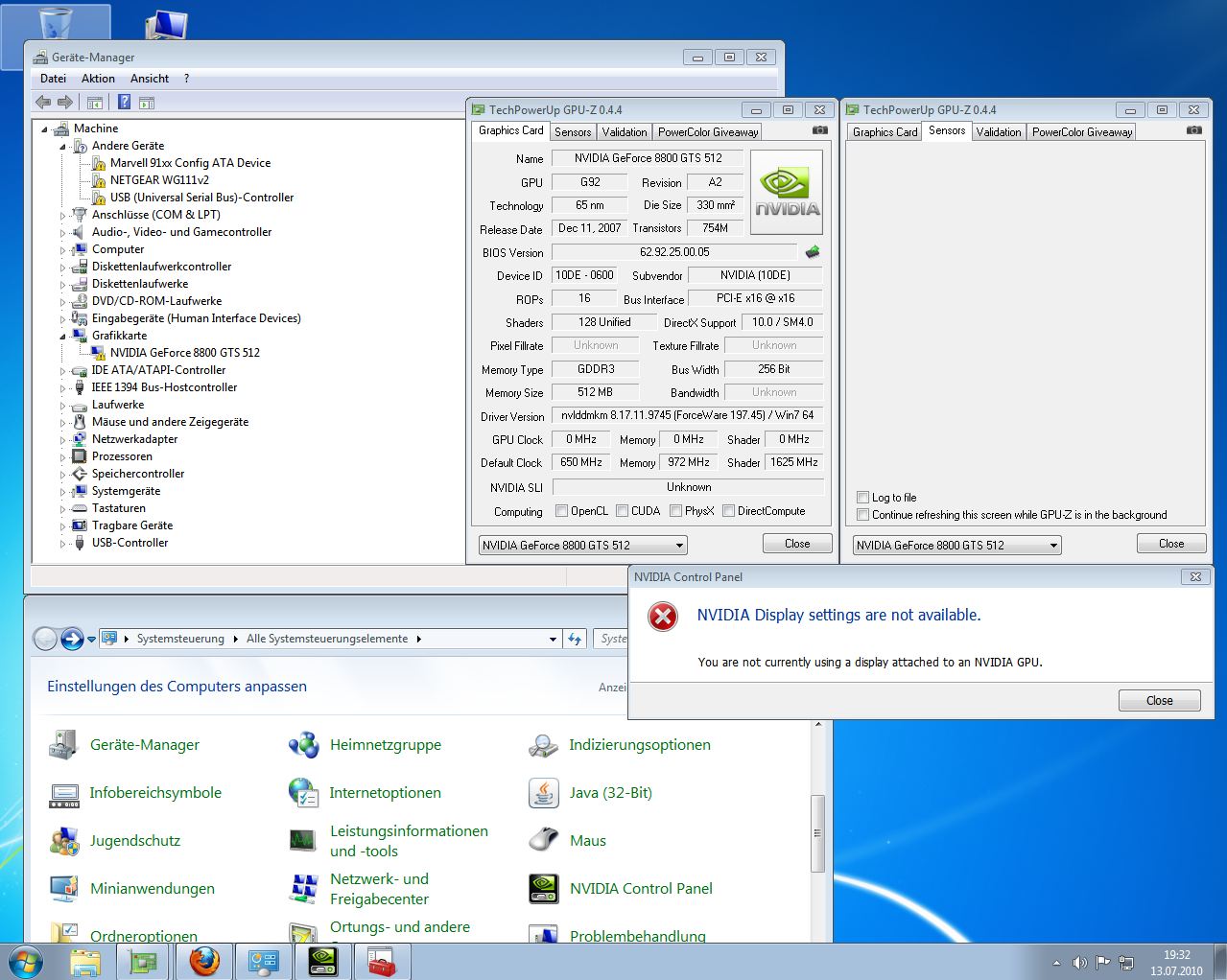This screenshot has height=980, width=1227.
Task: Check Continue refreshing in background option
Action: 862,515
